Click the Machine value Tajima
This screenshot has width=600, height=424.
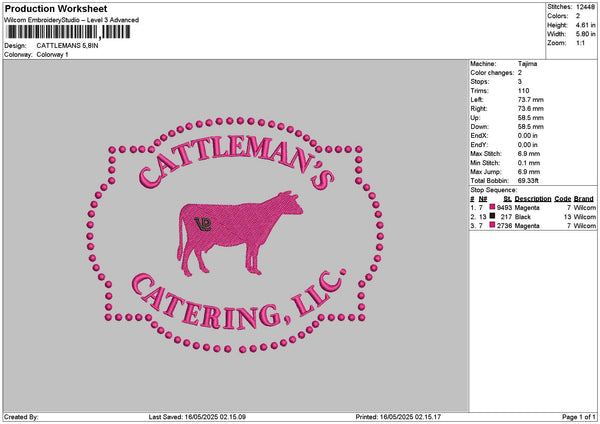527,64
